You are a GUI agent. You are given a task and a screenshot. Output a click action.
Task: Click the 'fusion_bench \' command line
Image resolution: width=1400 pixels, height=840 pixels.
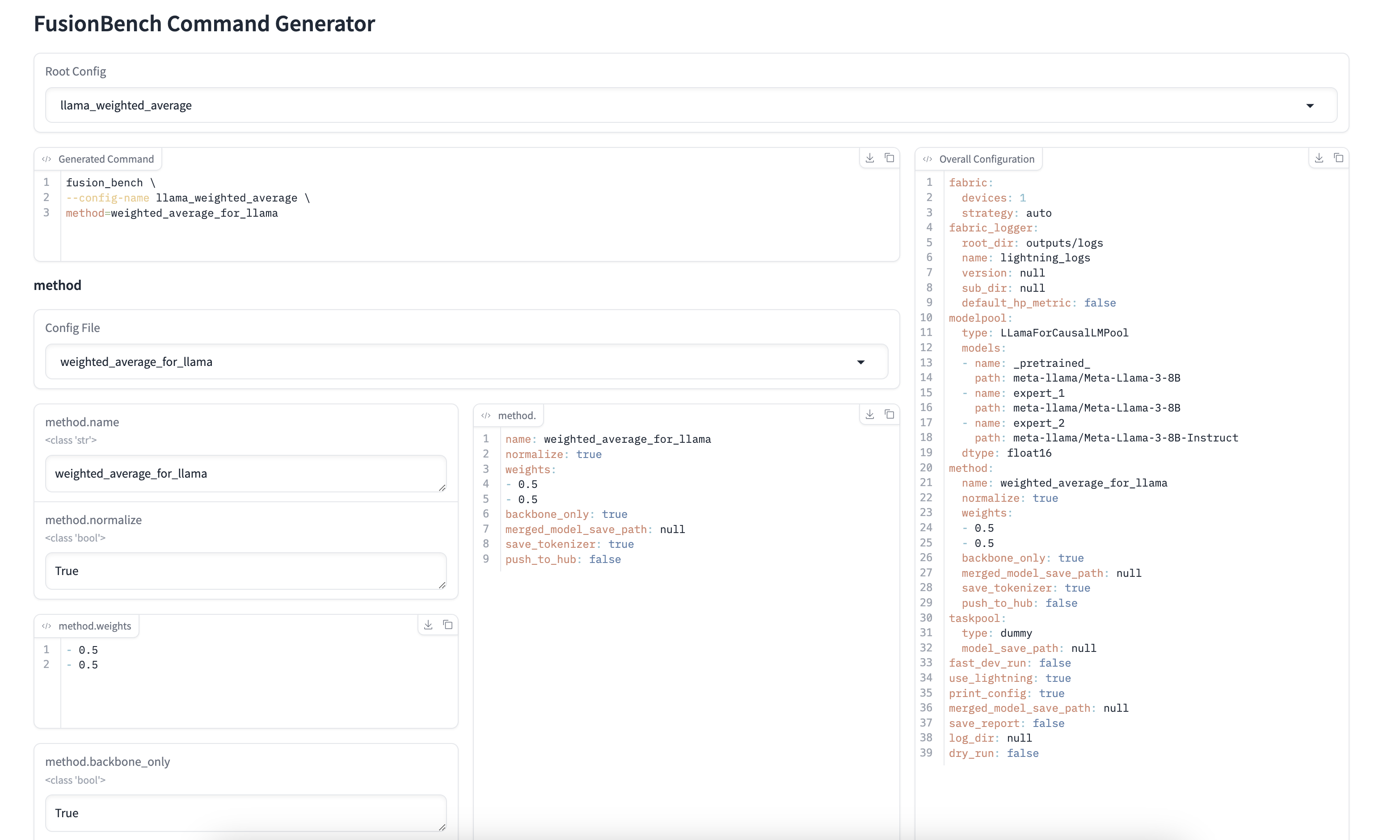pyautogui.click(x=110, y=182)
